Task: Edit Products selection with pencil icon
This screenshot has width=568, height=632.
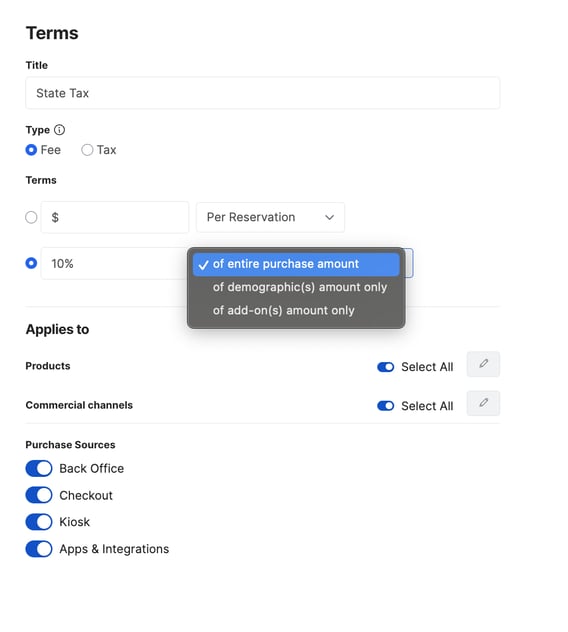Action: coord(483,364)
